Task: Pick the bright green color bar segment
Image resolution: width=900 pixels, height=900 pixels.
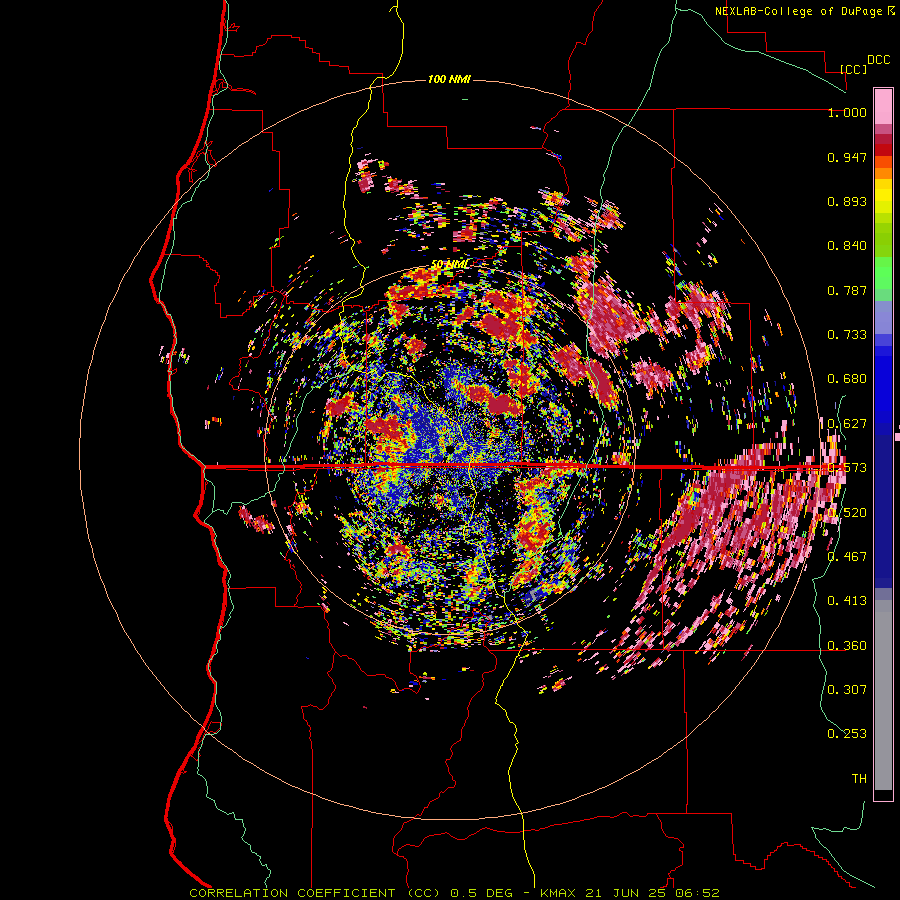Action: pyautogui.click(x=883, y=273)
